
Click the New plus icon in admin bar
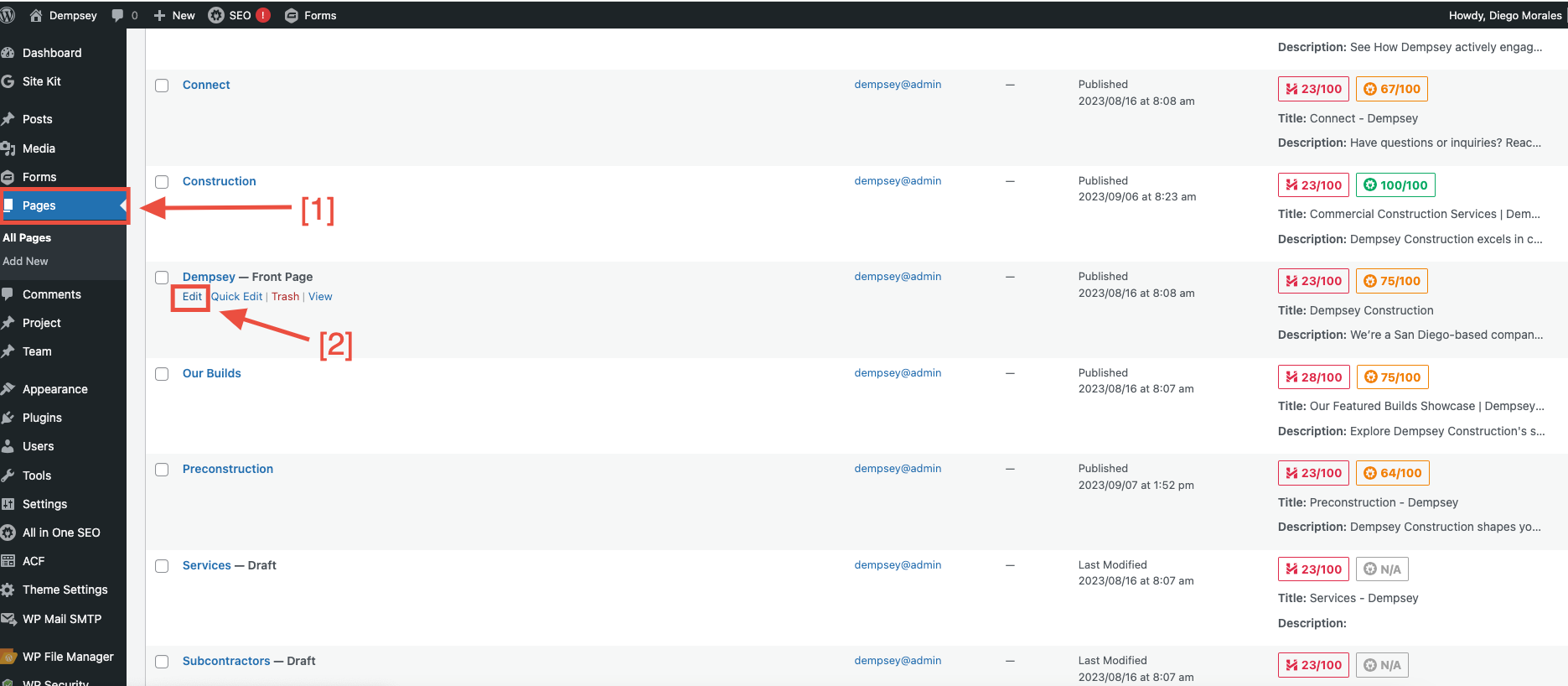159,15
